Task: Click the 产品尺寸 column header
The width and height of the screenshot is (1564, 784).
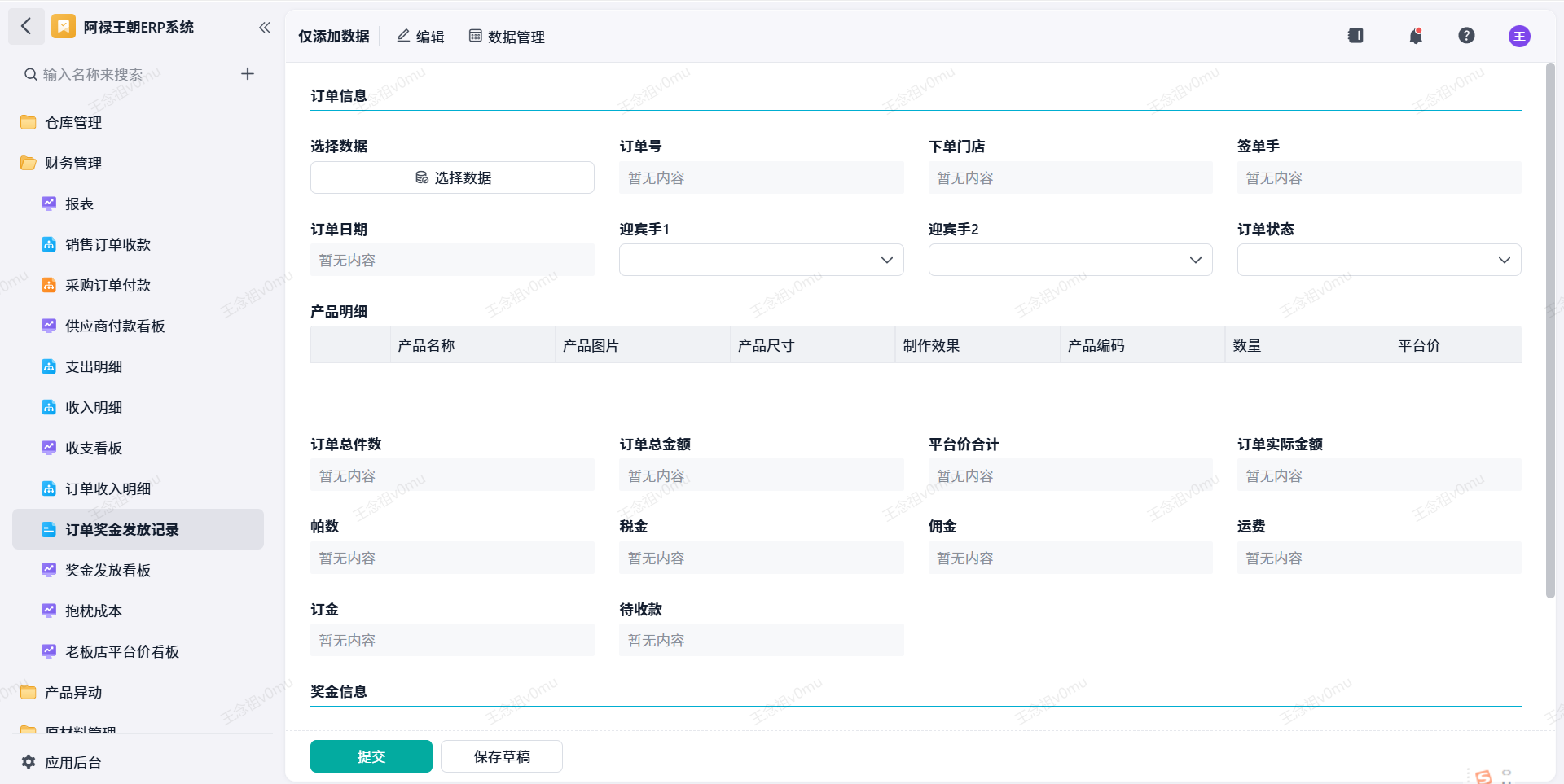Action: coord(813,345)
